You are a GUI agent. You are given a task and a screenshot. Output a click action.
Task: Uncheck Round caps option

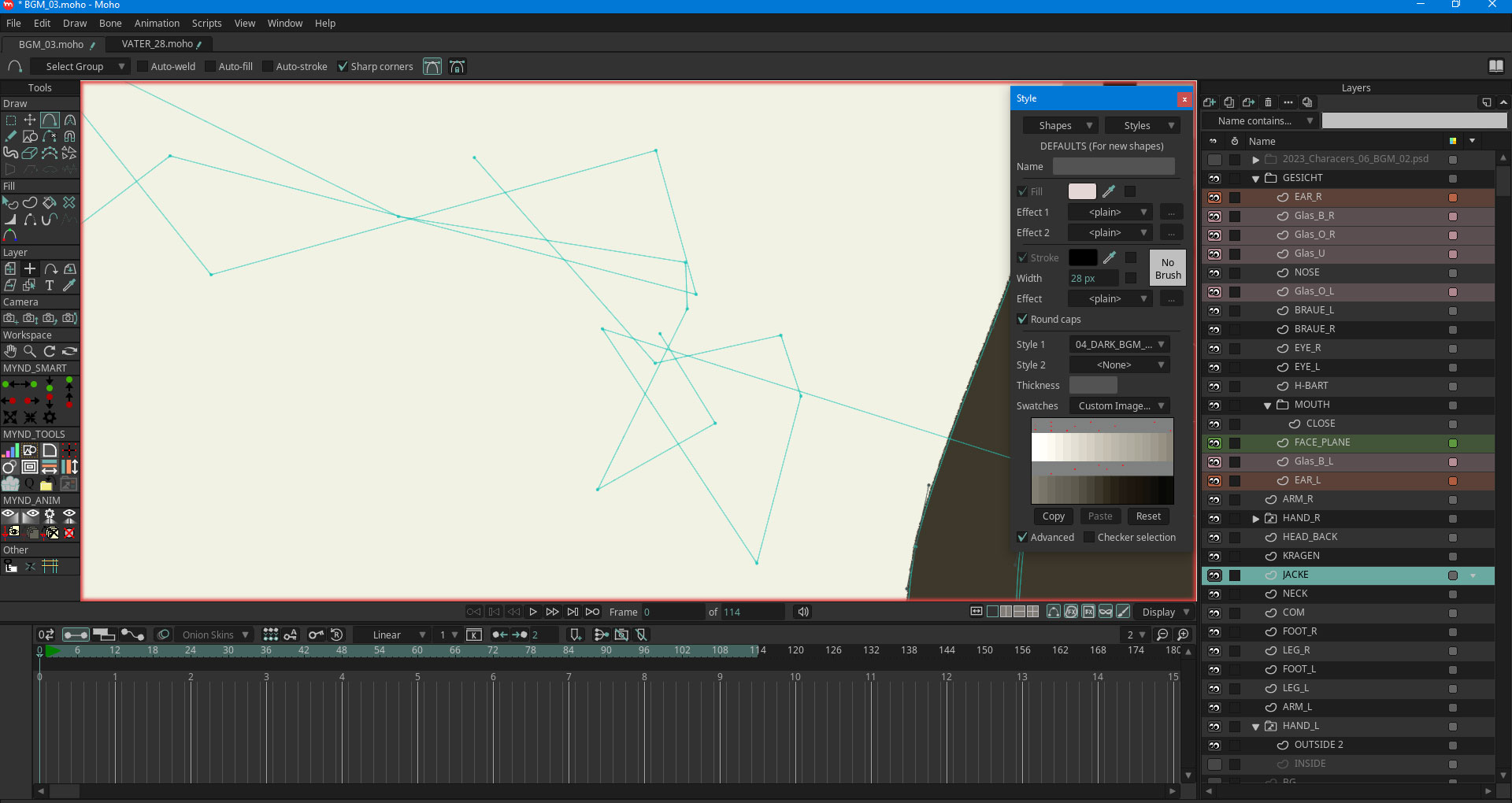[1022, 319]
